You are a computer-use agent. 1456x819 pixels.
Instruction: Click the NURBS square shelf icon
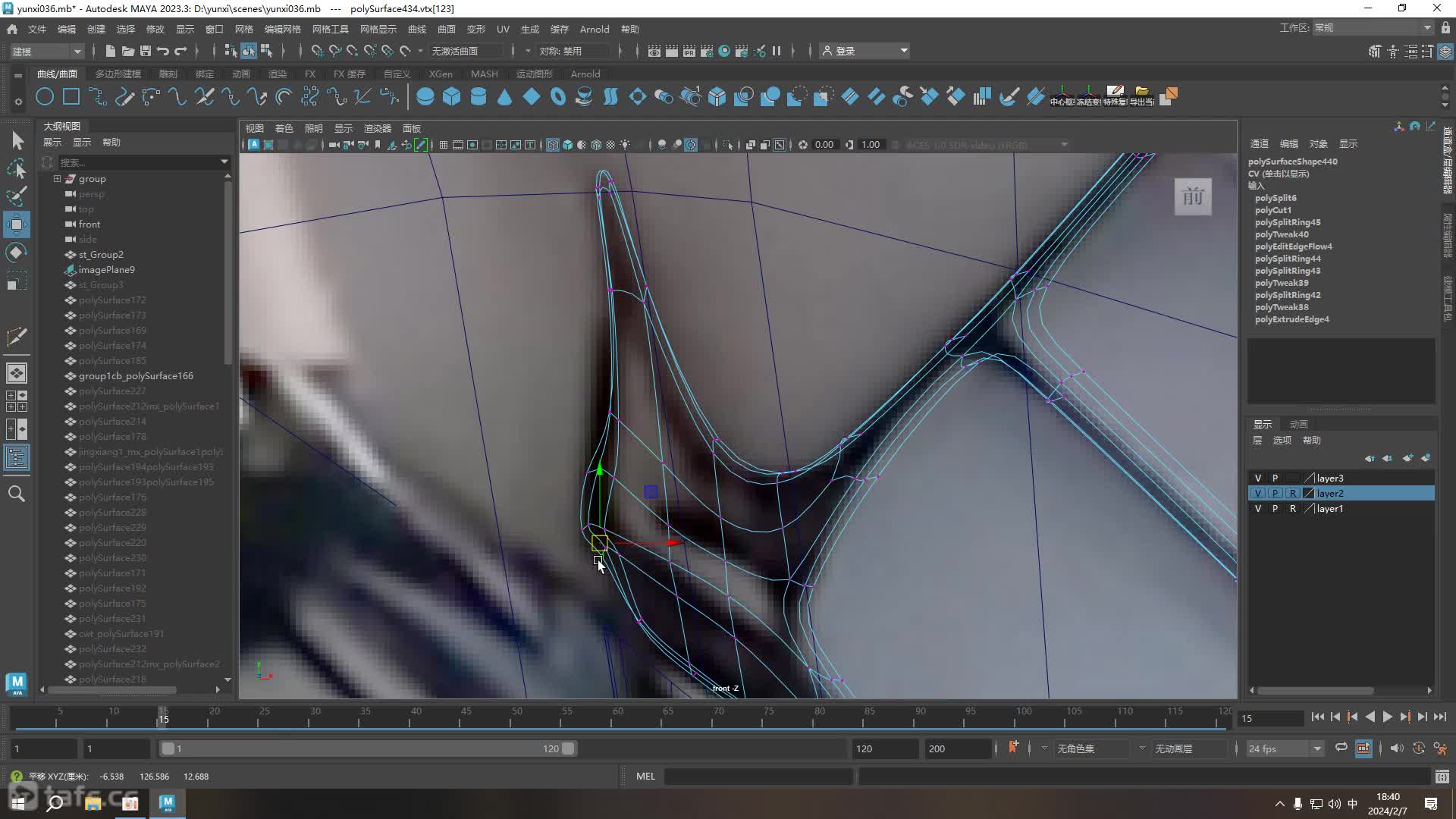[71, 97]
